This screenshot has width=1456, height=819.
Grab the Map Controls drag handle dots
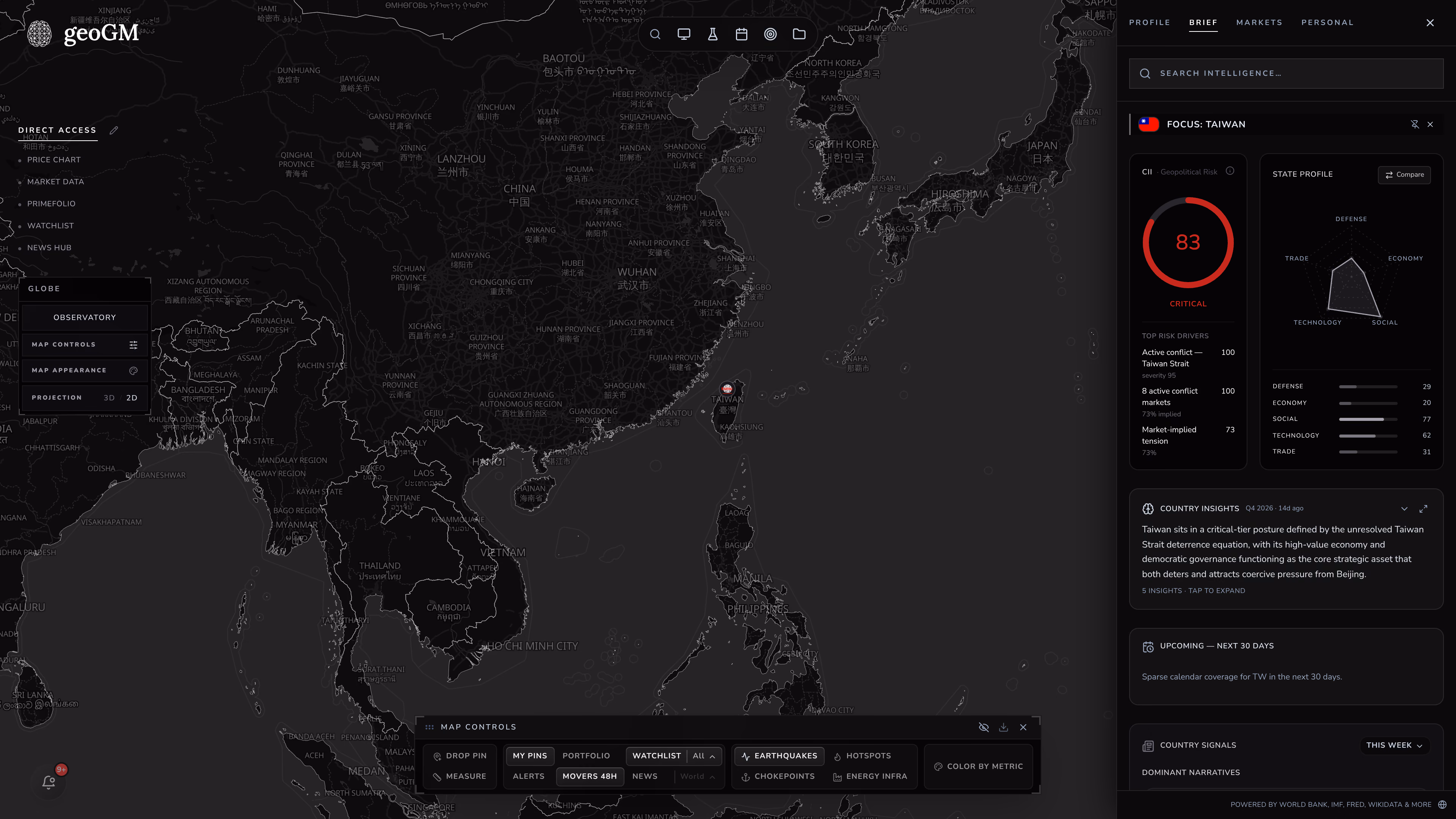coord(430,728)
